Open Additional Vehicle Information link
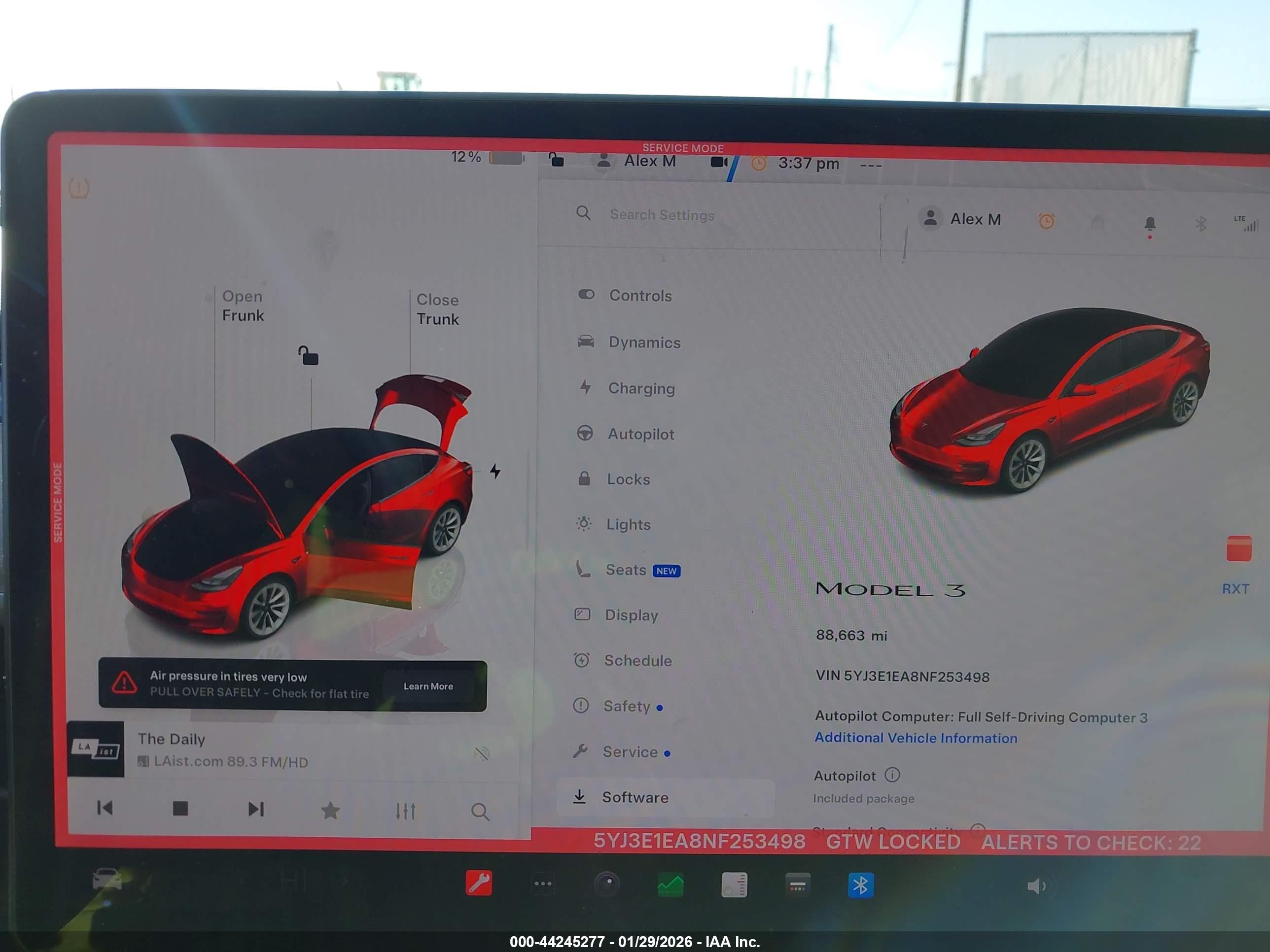Viewport: 1270px width, 952px height. coord(916,738)
